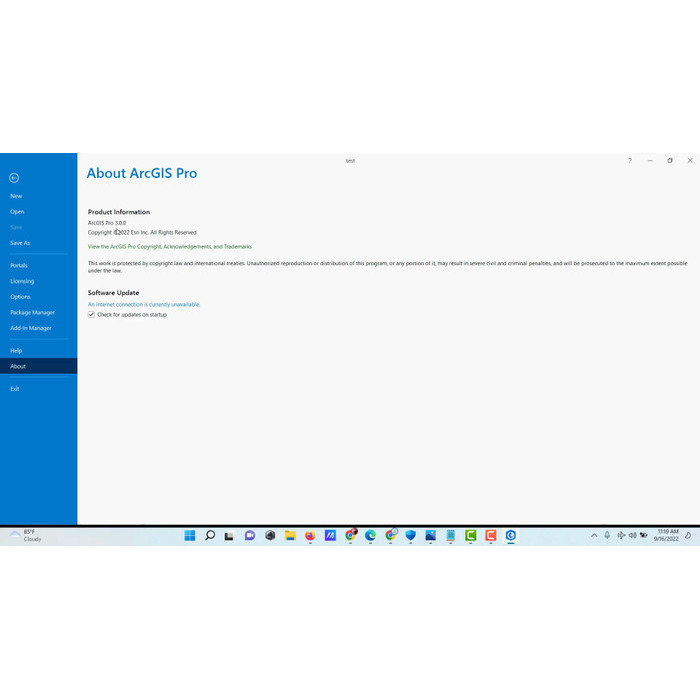The image size is (700, 700).
Task: Open Package Manager from sidebar
Action: pyautogui.click(x=32, y=312)
